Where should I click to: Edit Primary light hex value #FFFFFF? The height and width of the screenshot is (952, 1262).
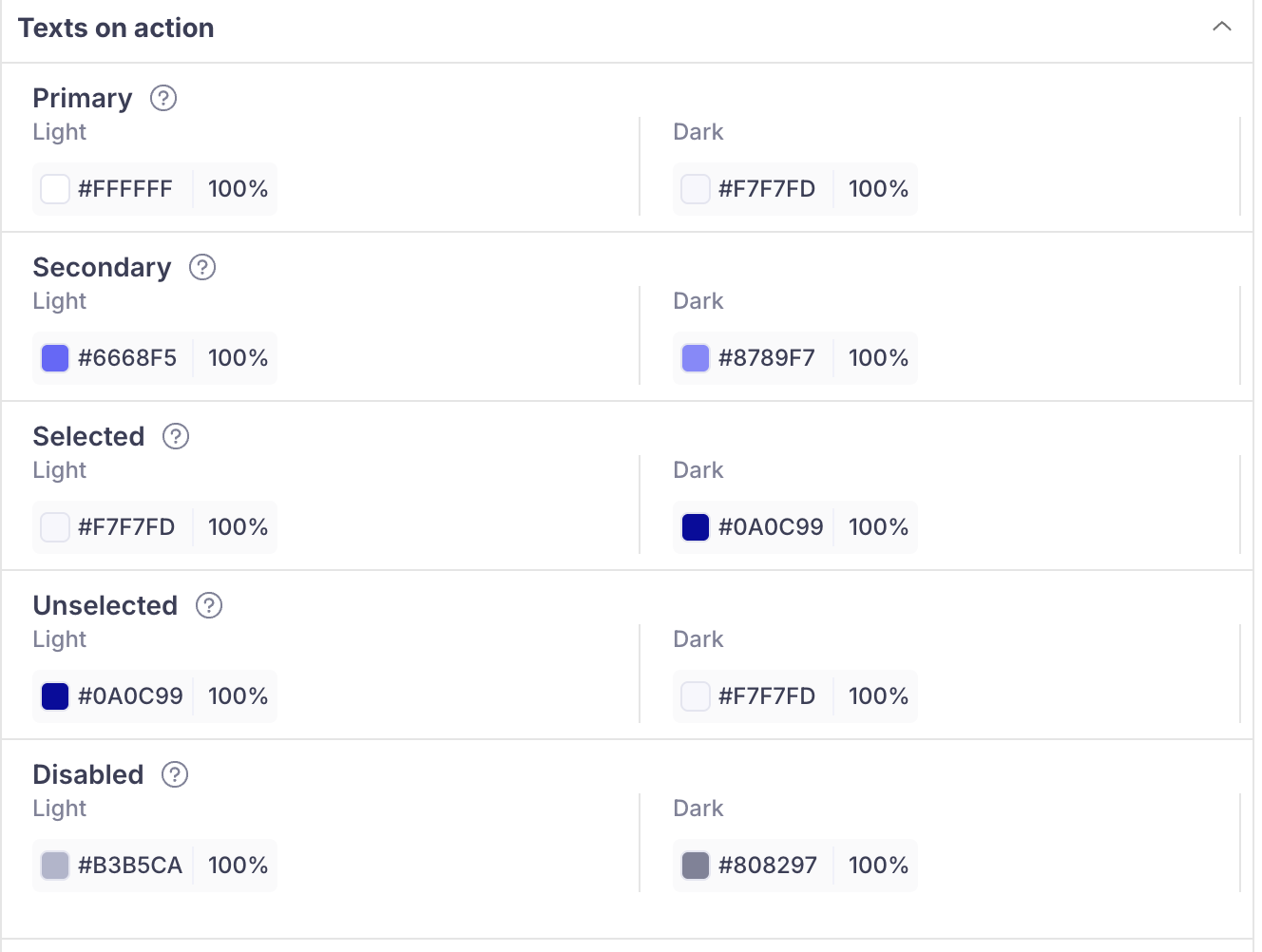[125, 189]
